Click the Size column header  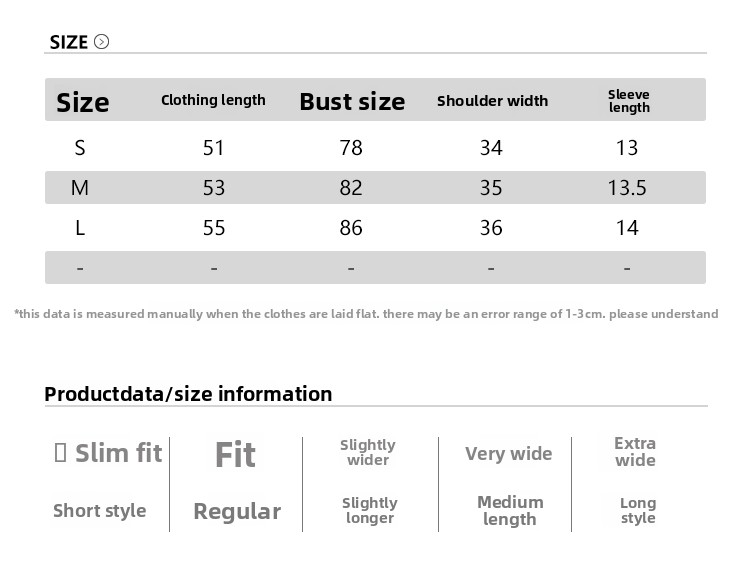pyautogui.click(x=82, y=102)
